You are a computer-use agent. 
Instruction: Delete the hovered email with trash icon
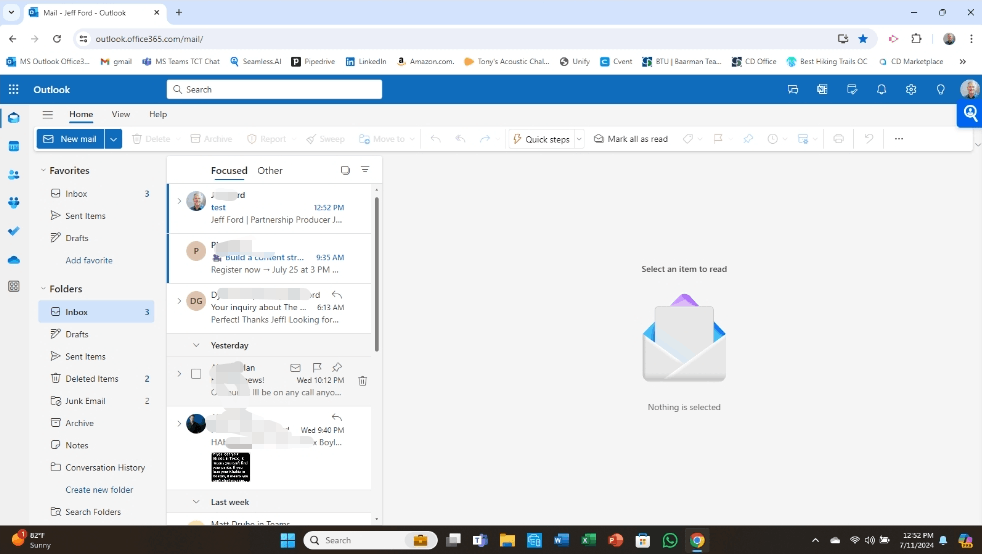coord(362,381)
